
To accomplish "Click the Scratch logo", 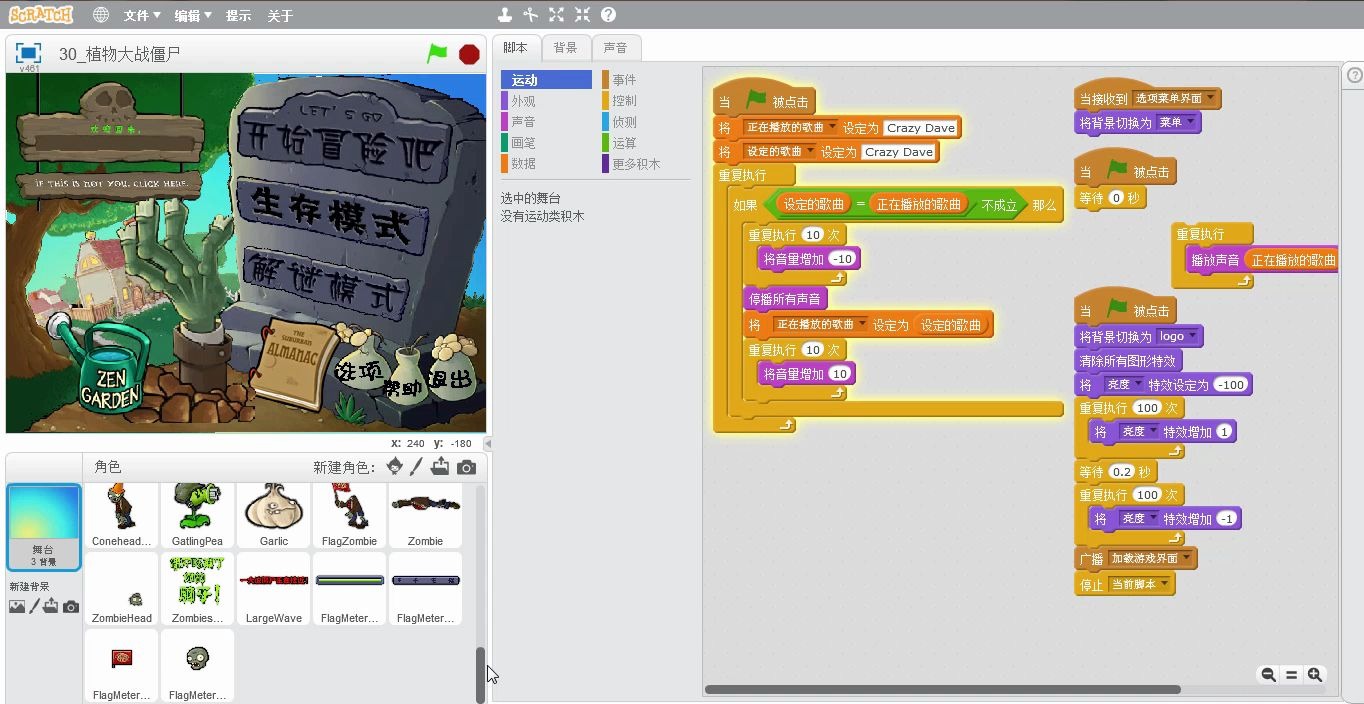I will [x=41, y=15].
